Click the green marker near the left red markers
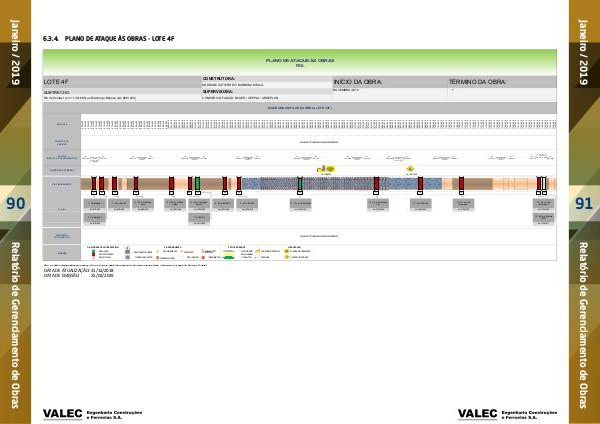The width and height of the screenshot is (600, 424). 197,183
